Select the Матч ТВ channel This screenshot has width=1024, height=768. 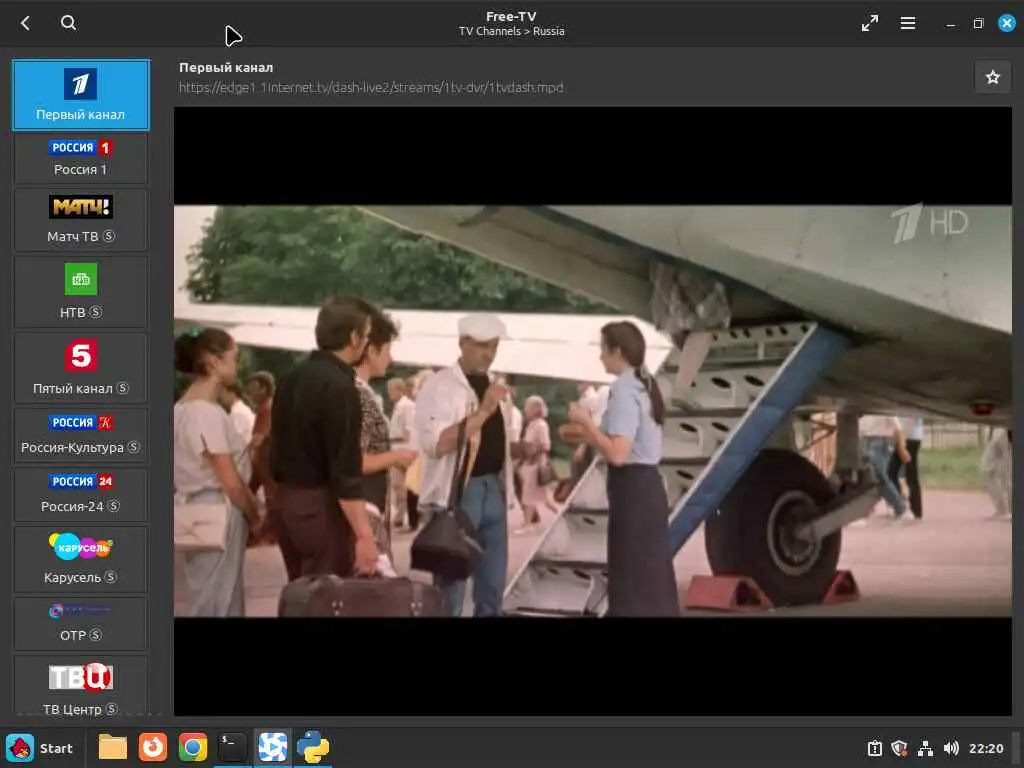click(81, 219)
